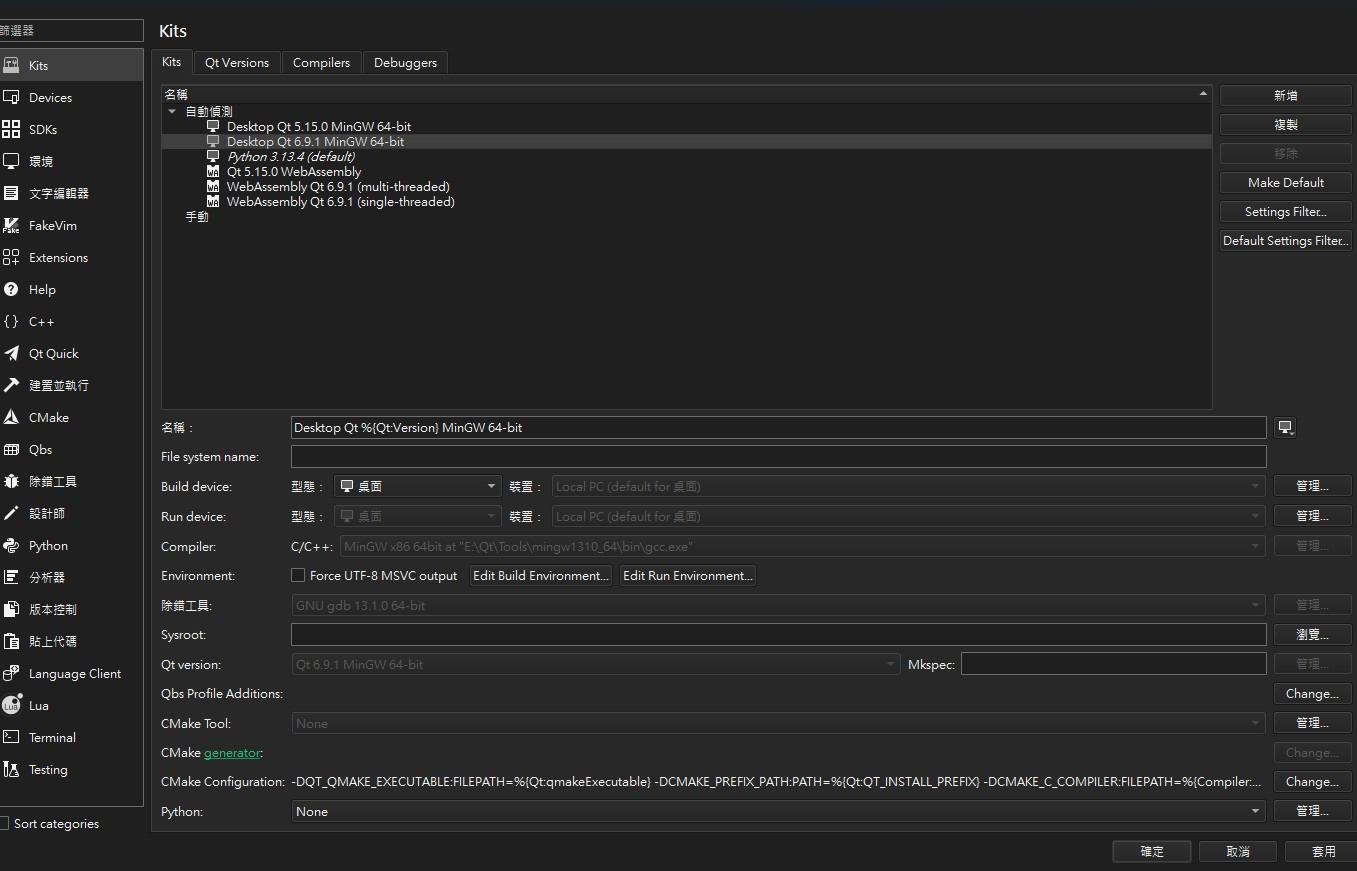The height and width of the screenshot is (871, 1357).
Task: Open the Terminal settings category
Action: click(x=71, y=737)
